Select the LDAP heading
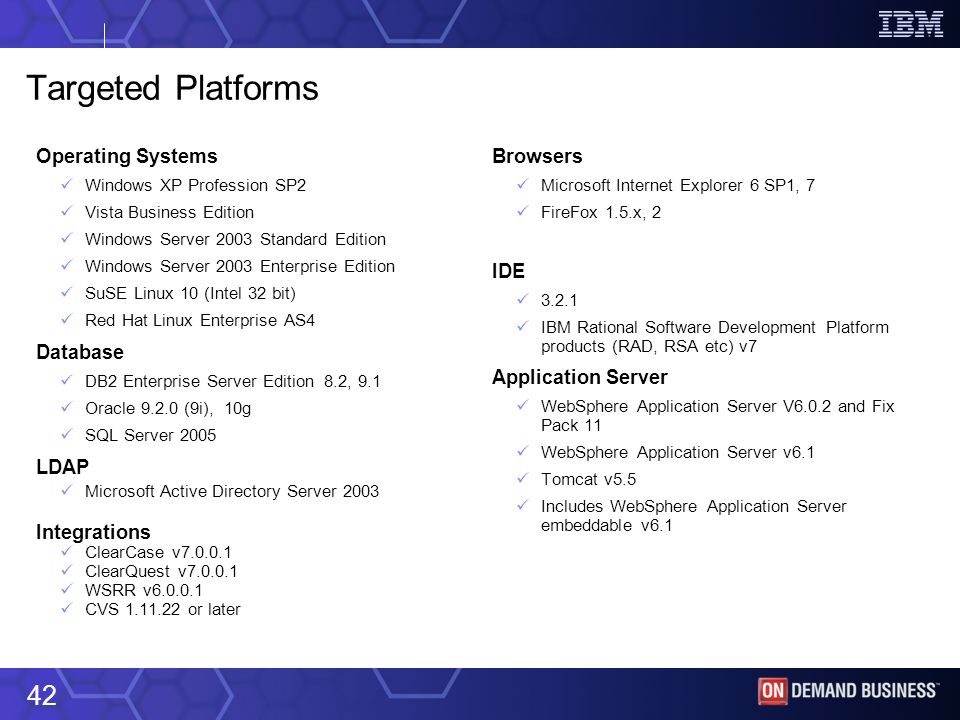960x720 pixels. click(x=62, y=467)
